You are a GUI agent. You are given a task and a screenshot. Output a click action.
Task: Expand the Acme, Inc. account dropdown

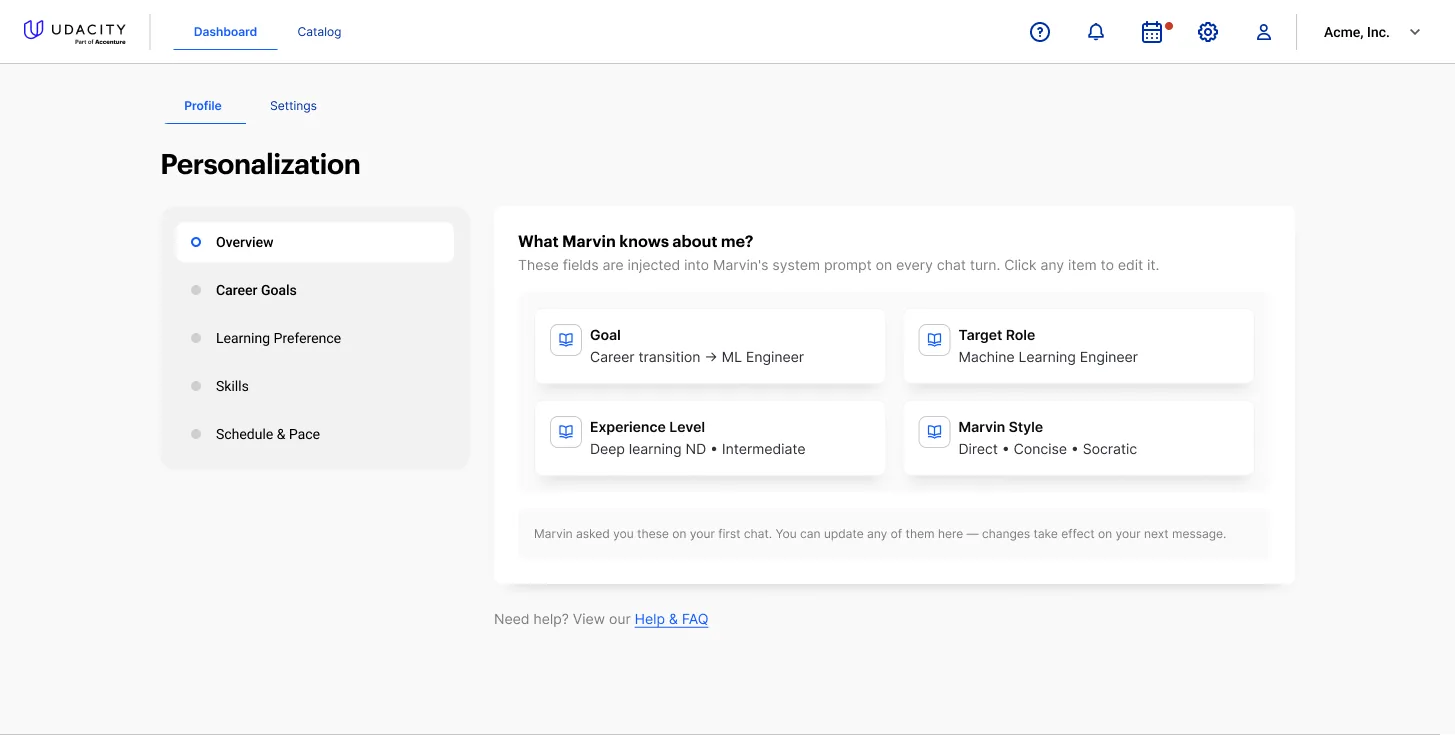1415,32
